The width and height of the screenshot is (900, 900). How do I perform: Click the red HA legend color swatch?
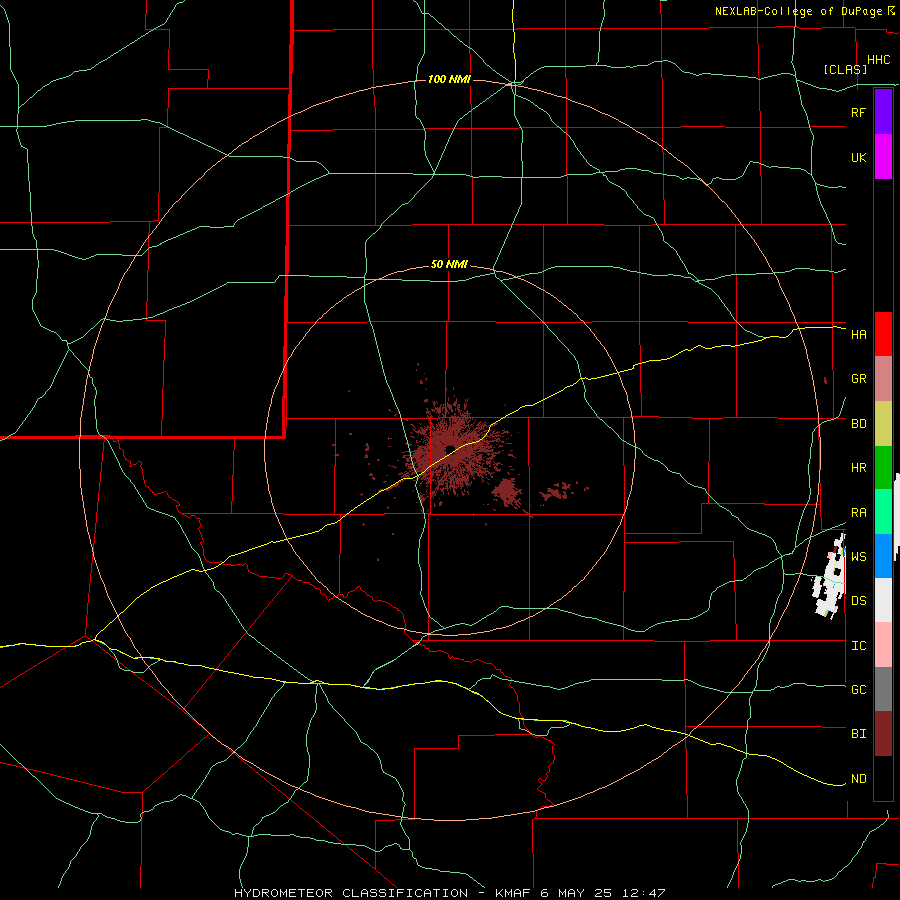pyautogui.click(x=883, y=334)
